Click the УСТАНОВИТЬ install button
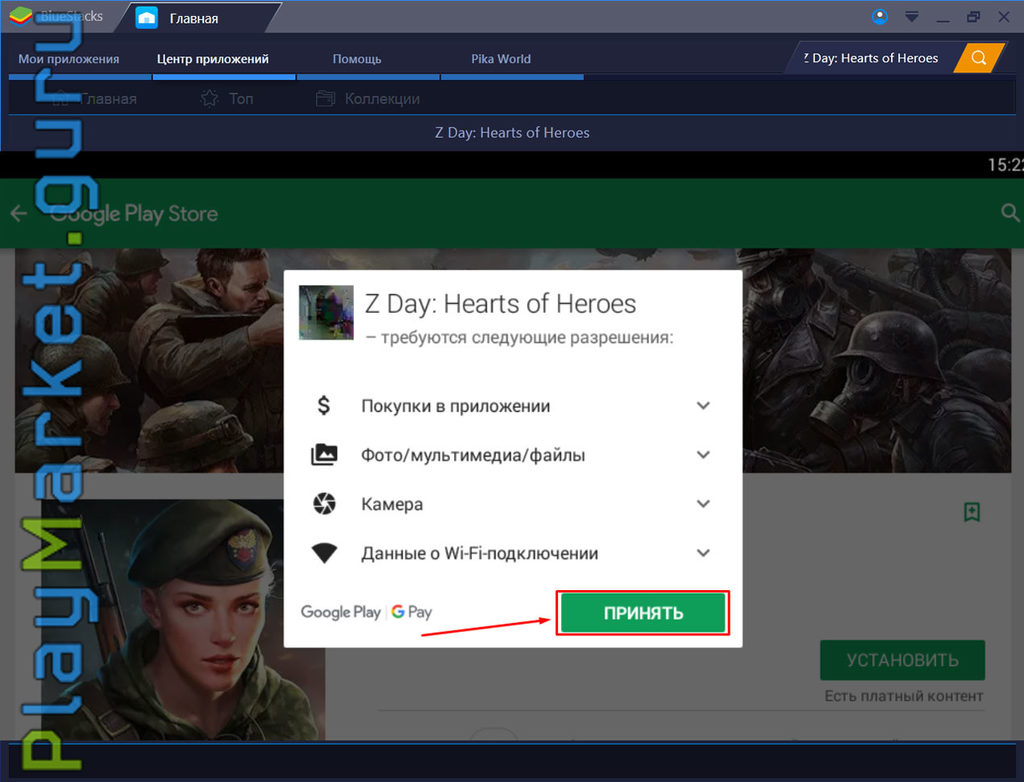1024x782 pixels. click(903, 660)
